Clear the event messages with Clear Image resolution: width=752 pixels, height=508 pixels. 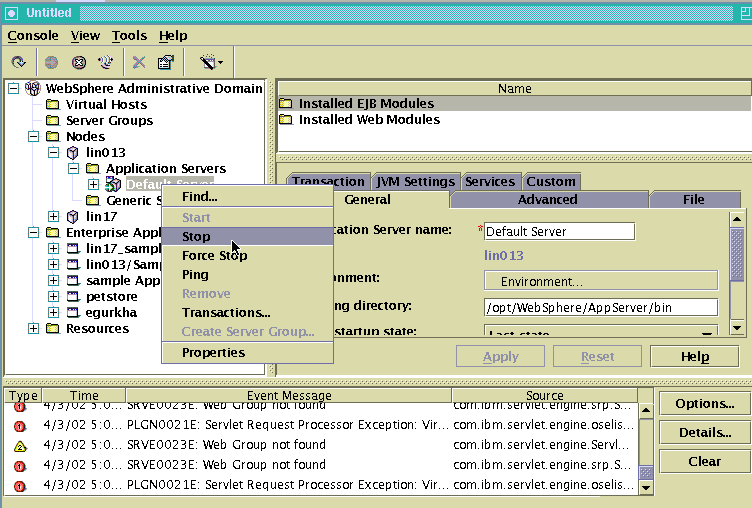[705, 461]
